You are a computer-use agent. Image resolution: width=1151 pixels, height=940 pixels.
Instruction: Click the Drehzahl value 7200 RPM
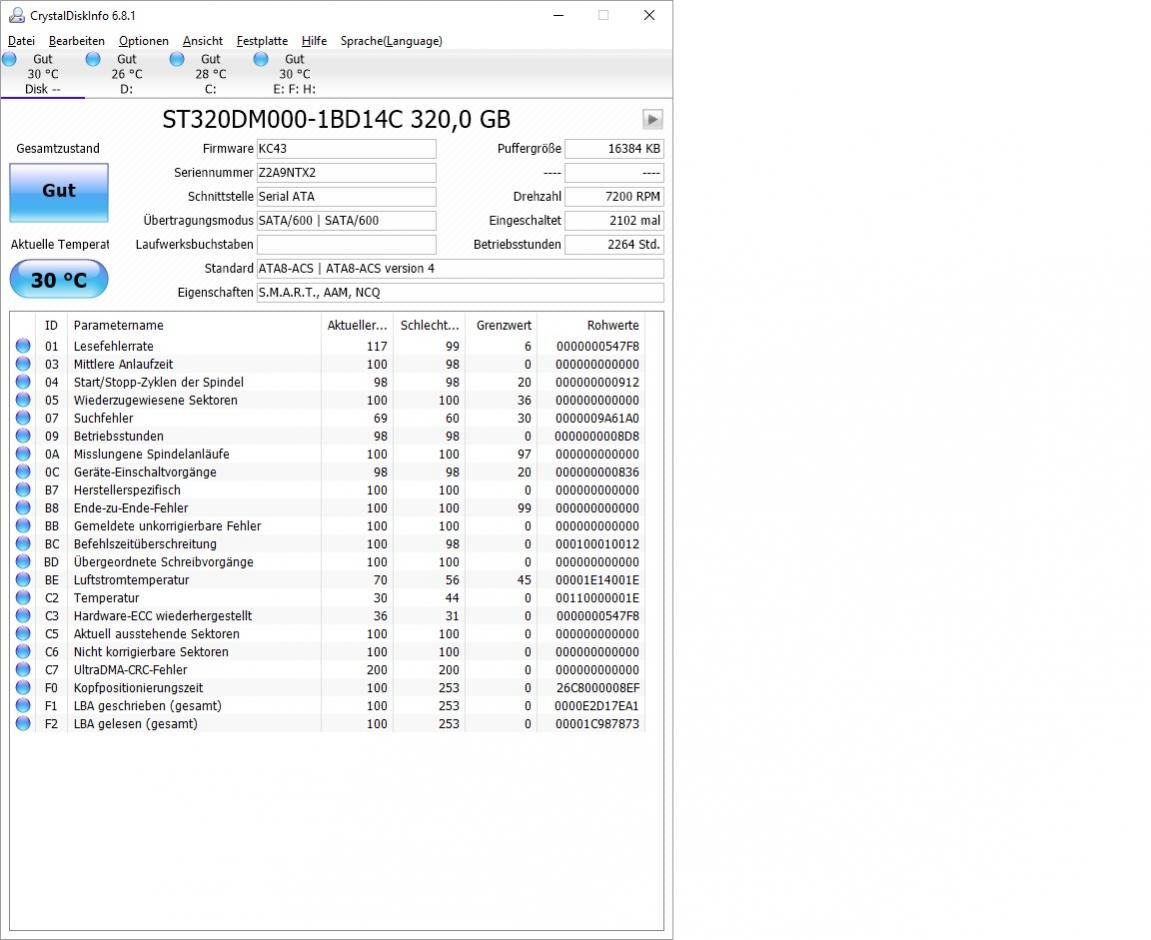tap(614, 197)
